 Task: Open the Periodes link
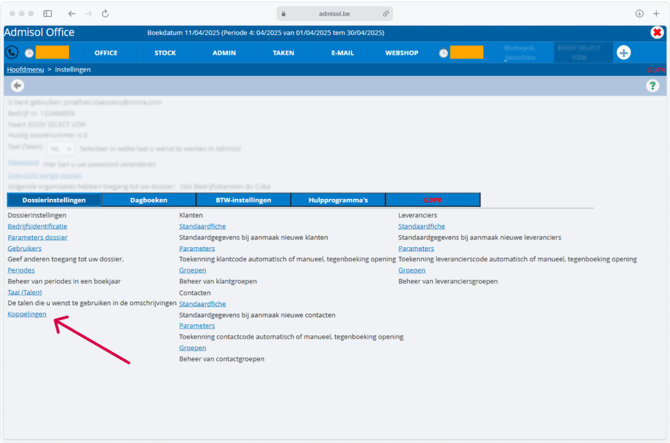(x=21, y=270)
